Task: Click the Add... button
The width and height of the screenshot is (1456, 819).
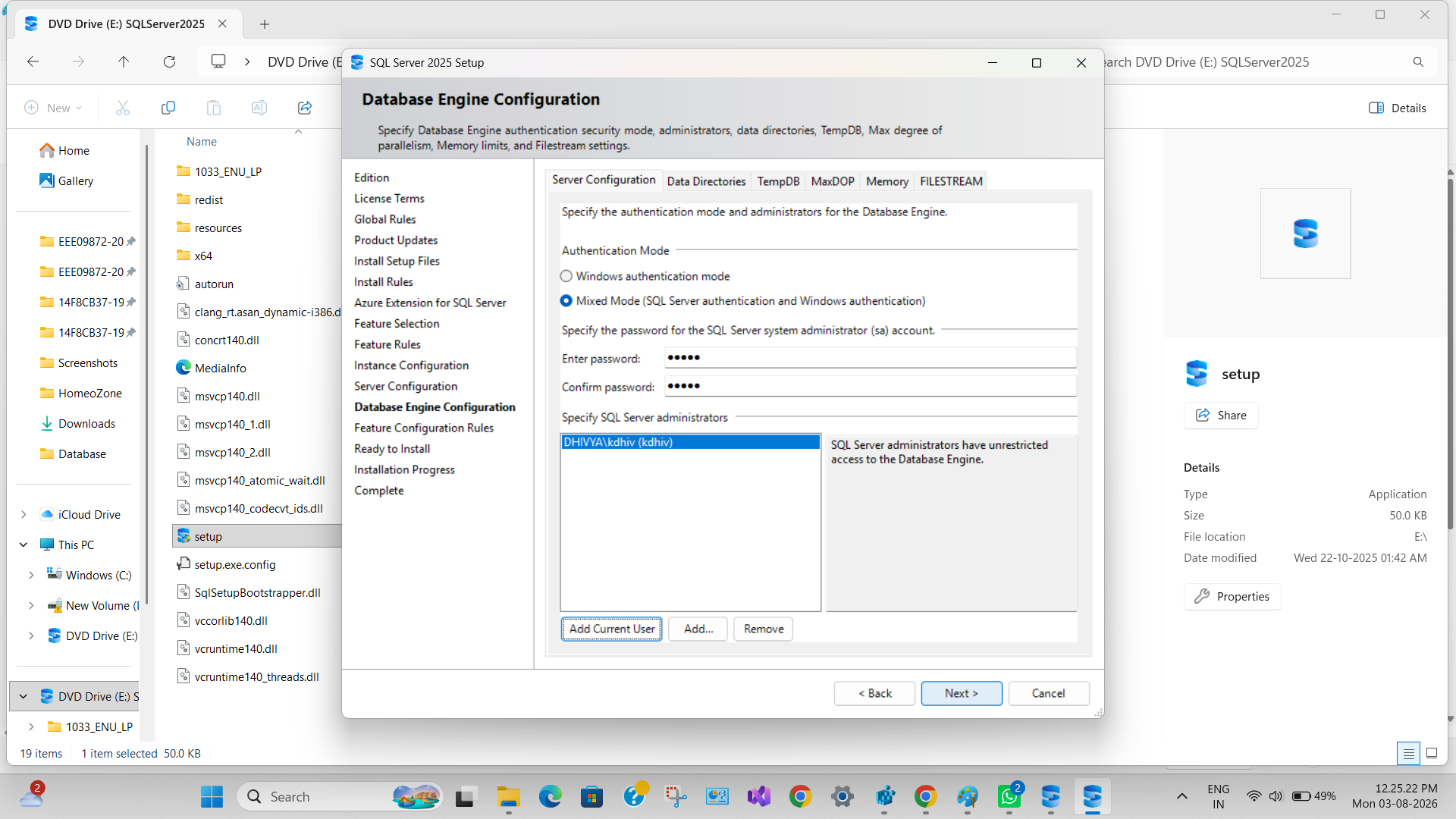Action: tap(698, 629)
